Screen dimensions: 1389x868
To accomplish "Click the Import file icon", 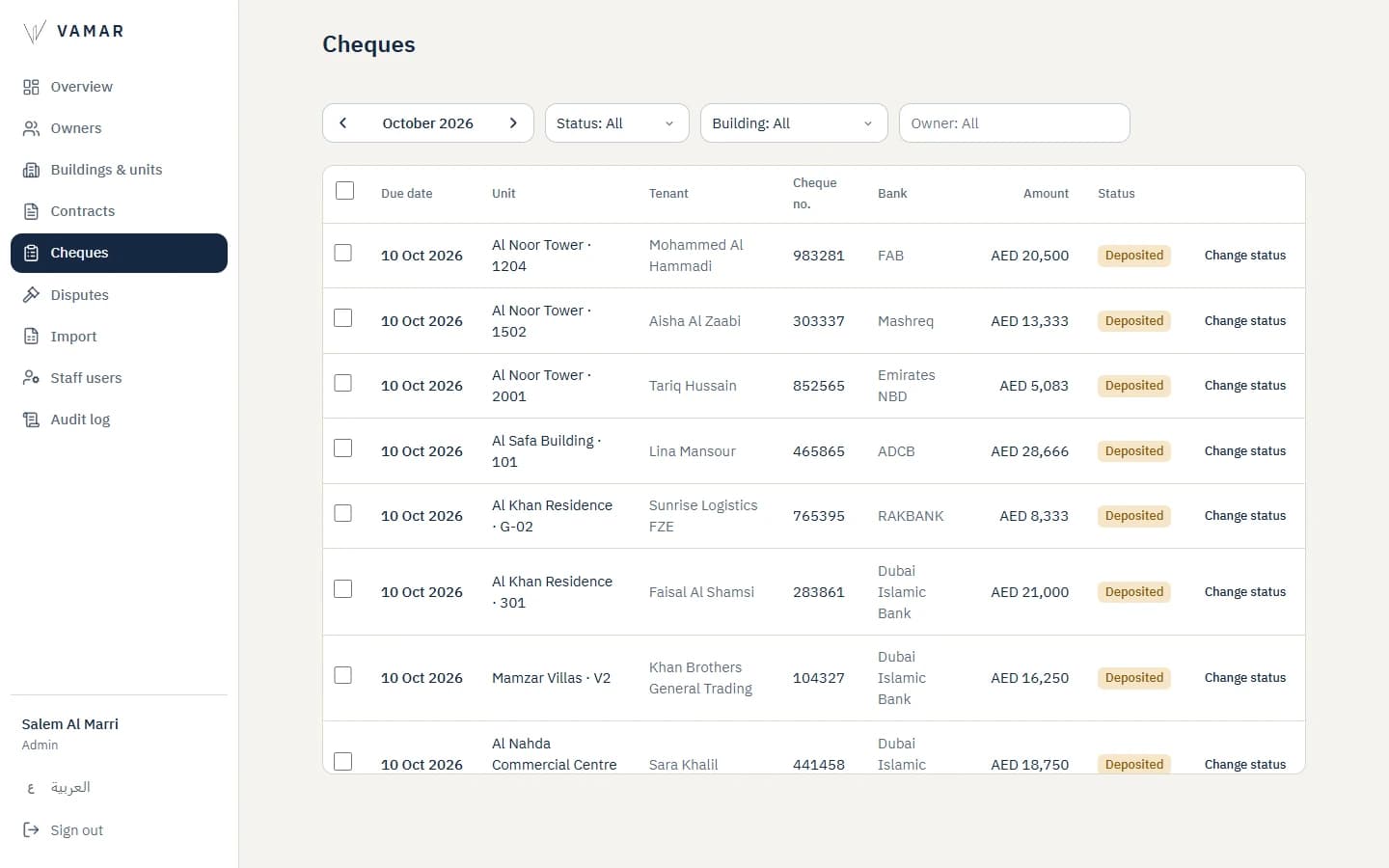I will tap(31, 337).
